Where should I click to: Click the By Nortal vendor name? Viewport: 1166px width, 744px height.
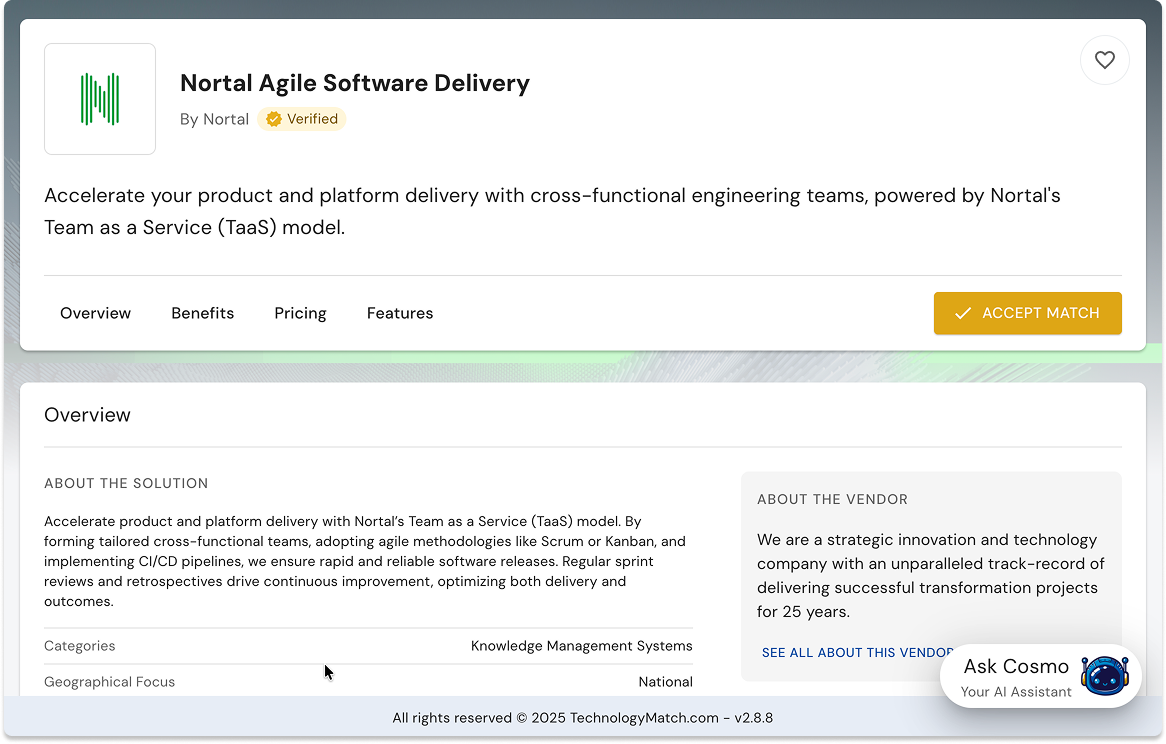tap(214, 119)
